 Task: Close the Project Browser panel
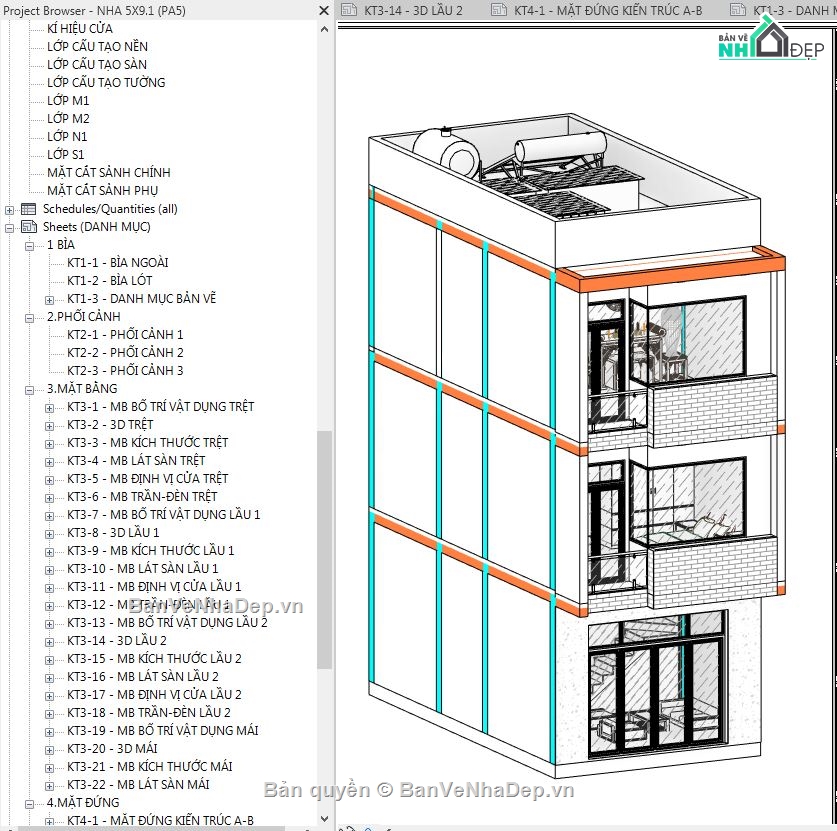[322, 10]
